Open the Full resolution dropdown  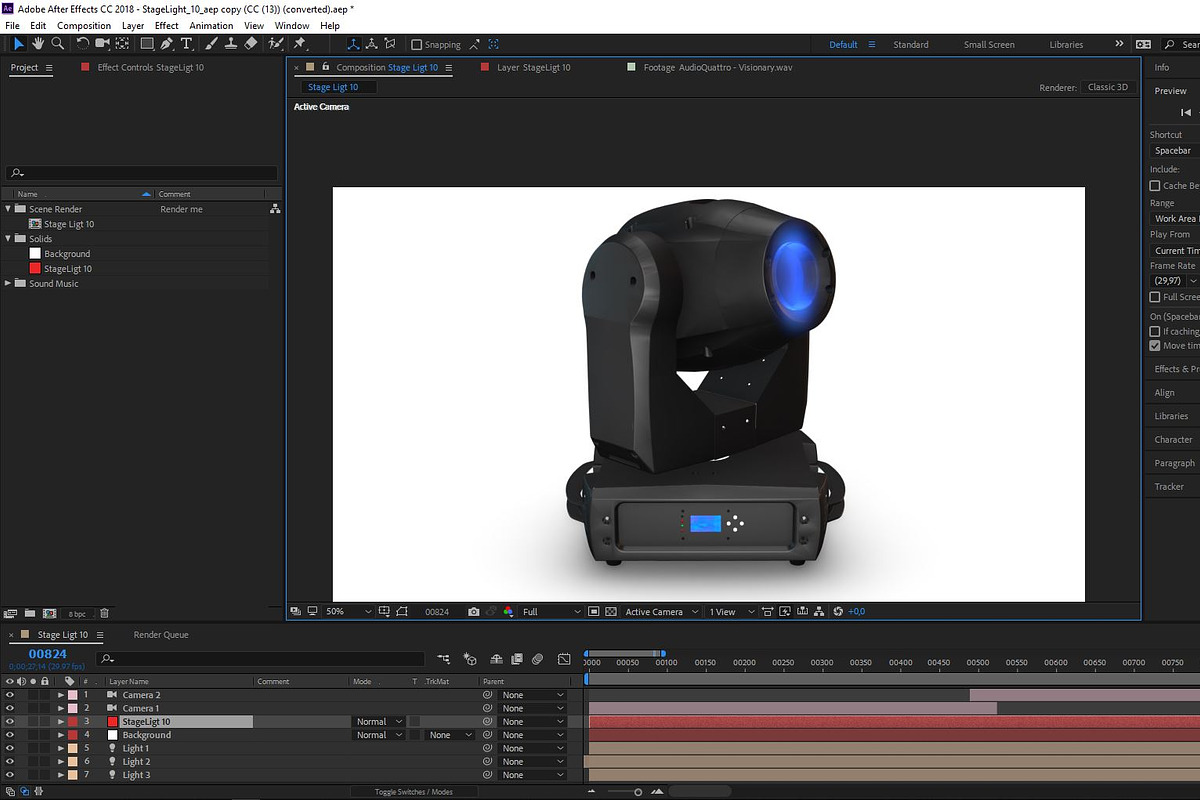551,612
